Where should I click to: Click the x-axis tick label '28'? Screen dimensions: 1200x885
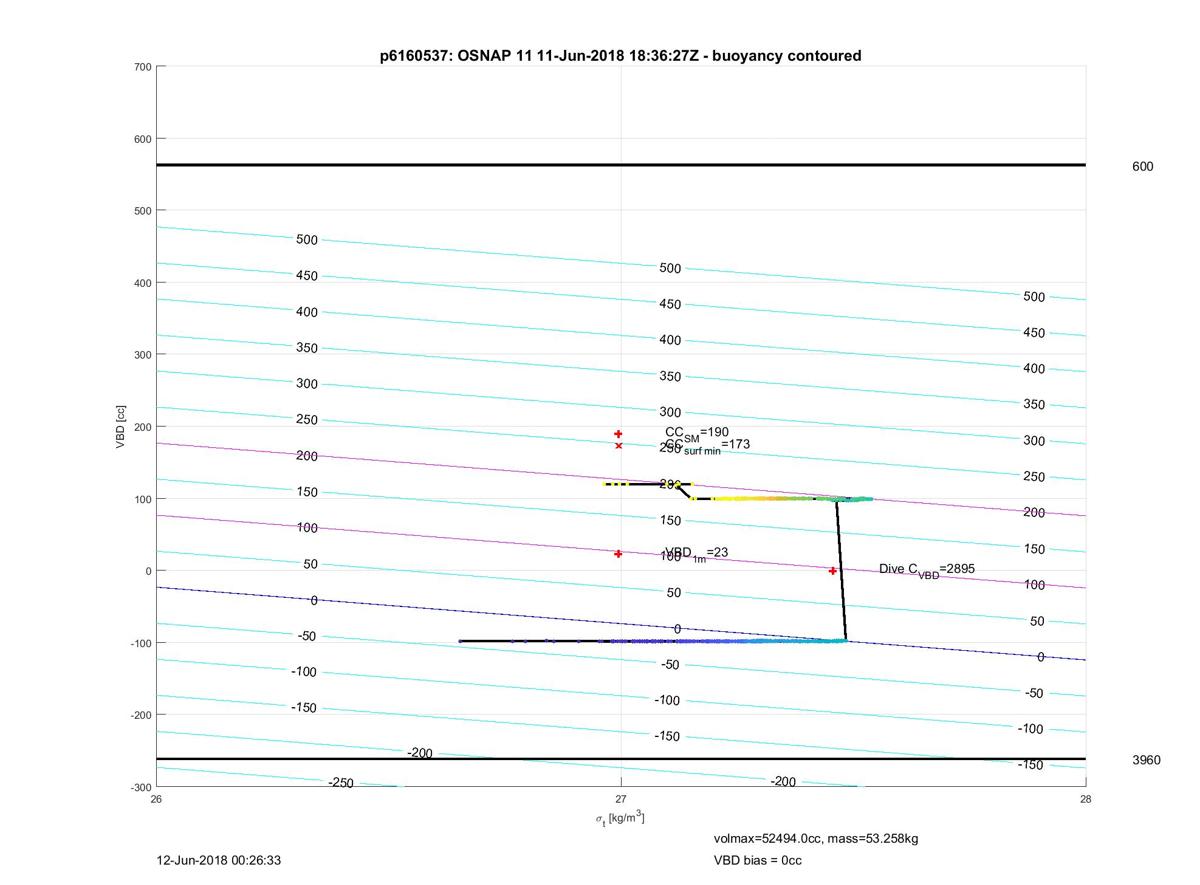[1085, 799]
